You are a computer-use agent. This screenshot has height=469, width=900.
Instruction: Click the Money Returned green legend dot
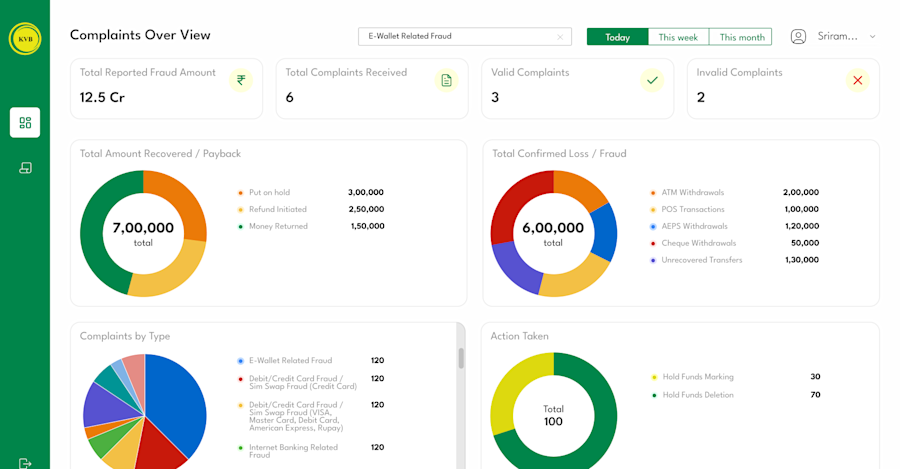coord(240,227)
